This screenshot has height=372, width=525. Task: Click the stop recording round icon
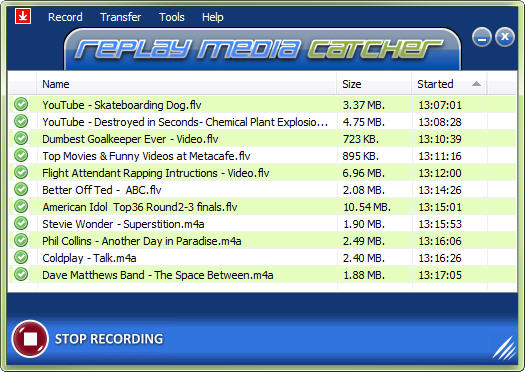(30, 339)
